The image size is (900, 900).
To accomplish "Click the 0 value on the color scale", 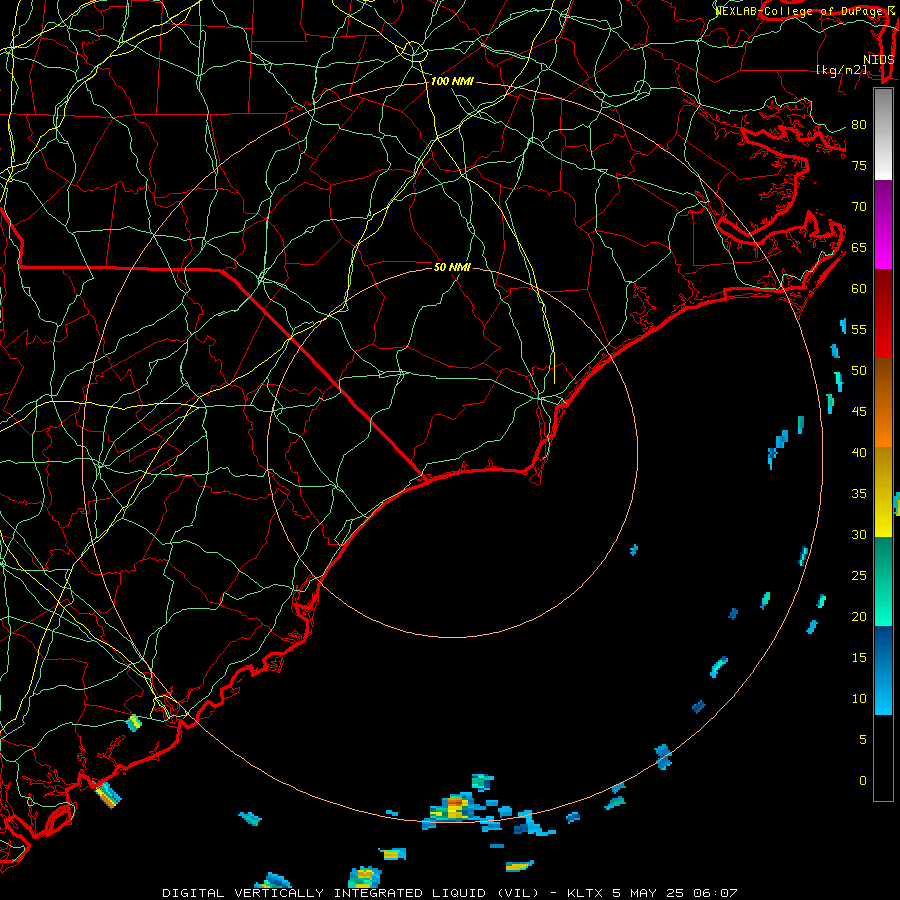I will tap(863, 781).
